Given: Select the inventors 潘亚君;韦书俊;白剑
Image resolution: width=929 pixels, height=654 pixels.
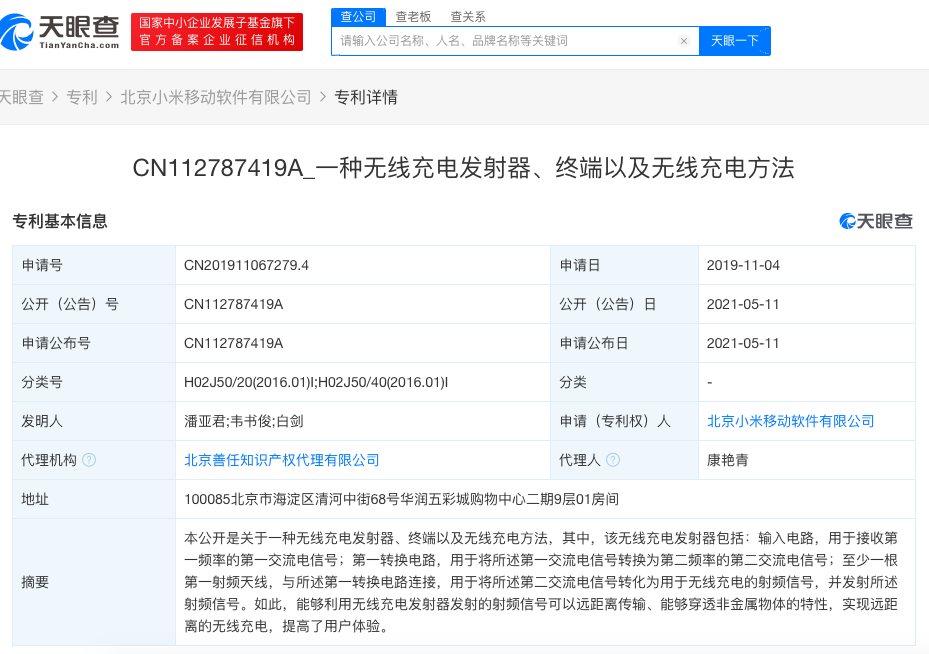Looking at the screenshot, I should (x=244, y=421).
